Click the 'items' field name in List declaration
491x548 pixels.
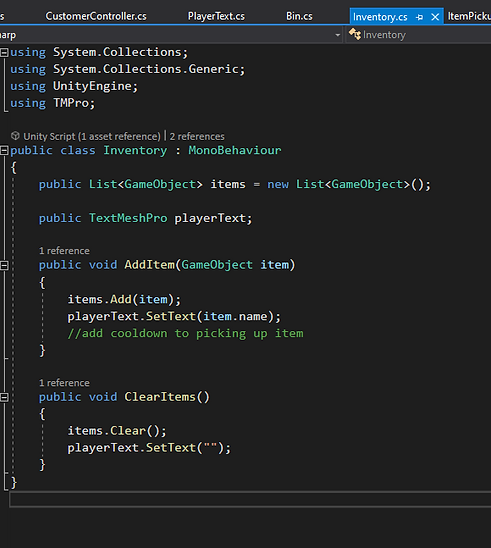228,184
